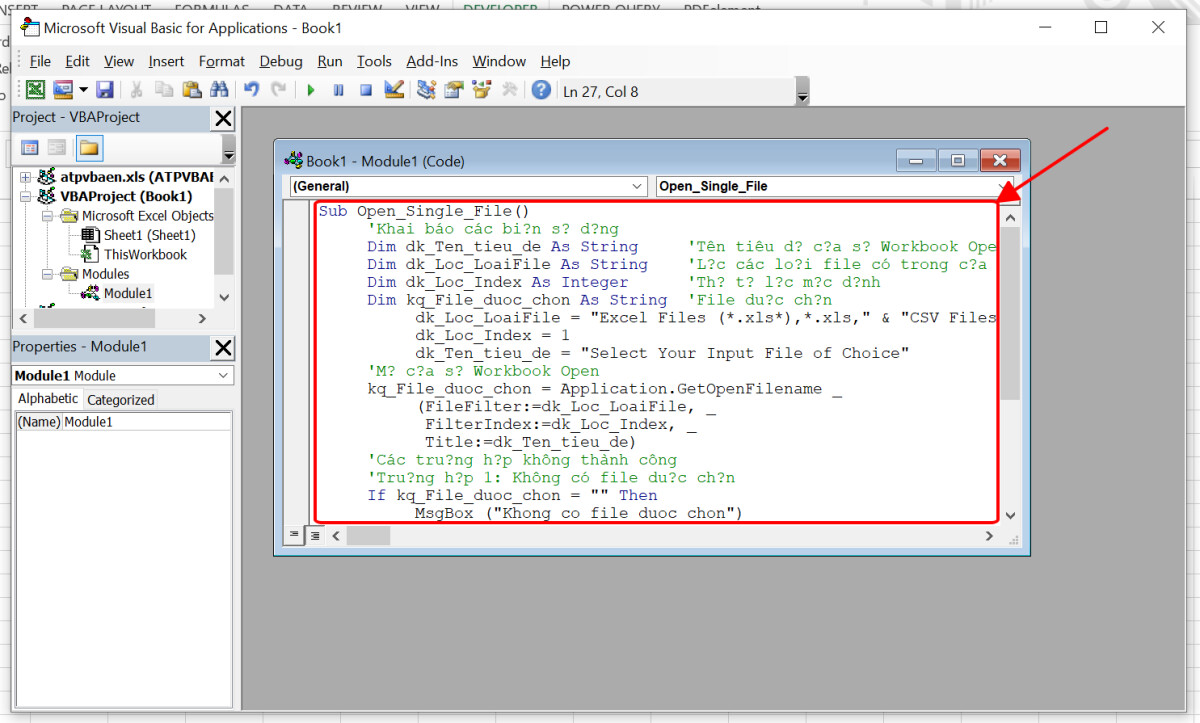Switch to View Object in Project panel
Screen dimensions: 1200x723
(56, 148)
